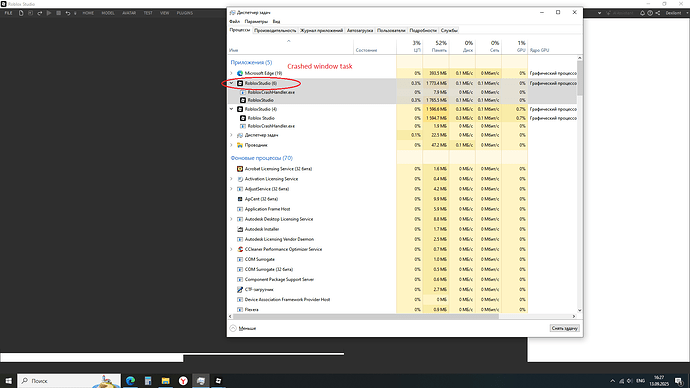Sort by the Память column header
The height and width of the screenshot is (388, 690).
coord(436,46)
